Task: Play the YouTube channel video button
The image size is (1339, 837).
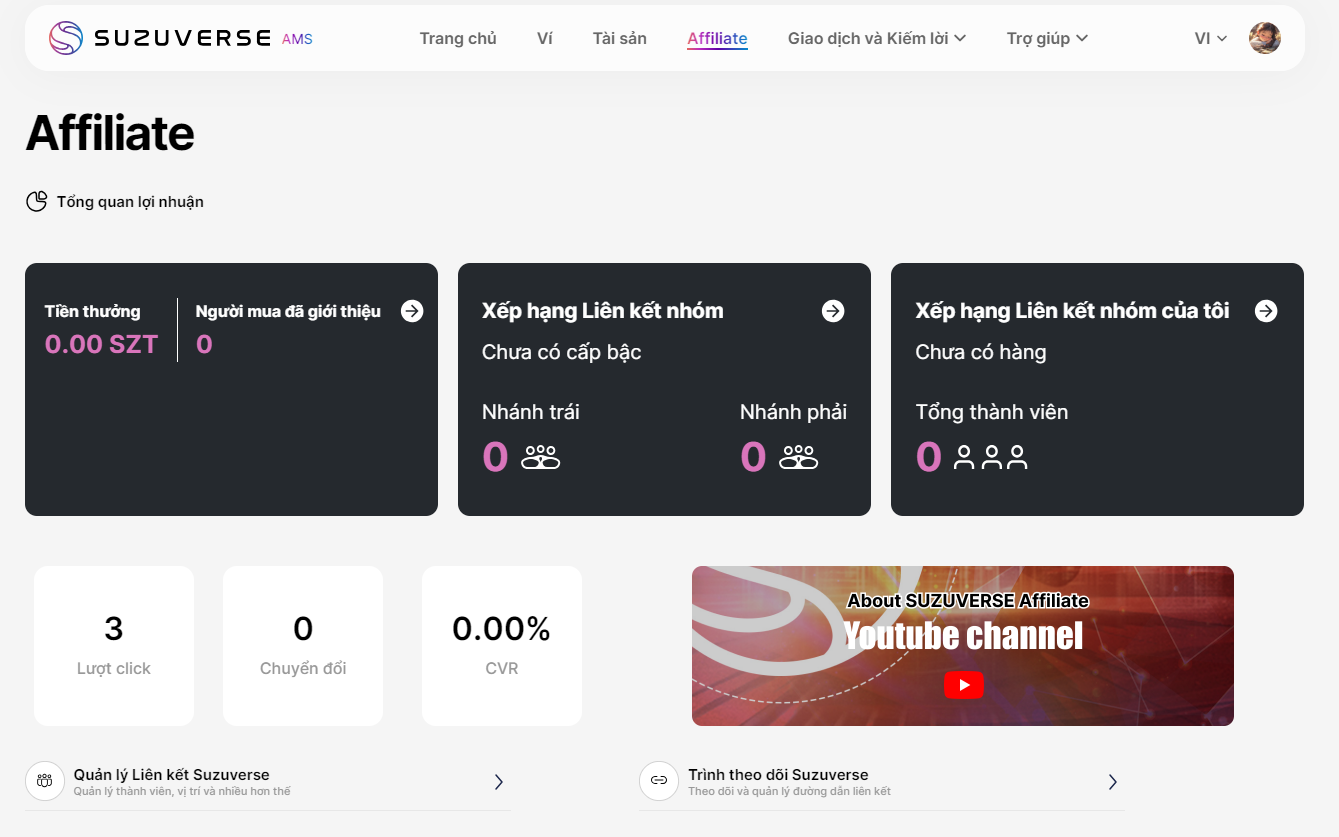Action: coord(963,685)
